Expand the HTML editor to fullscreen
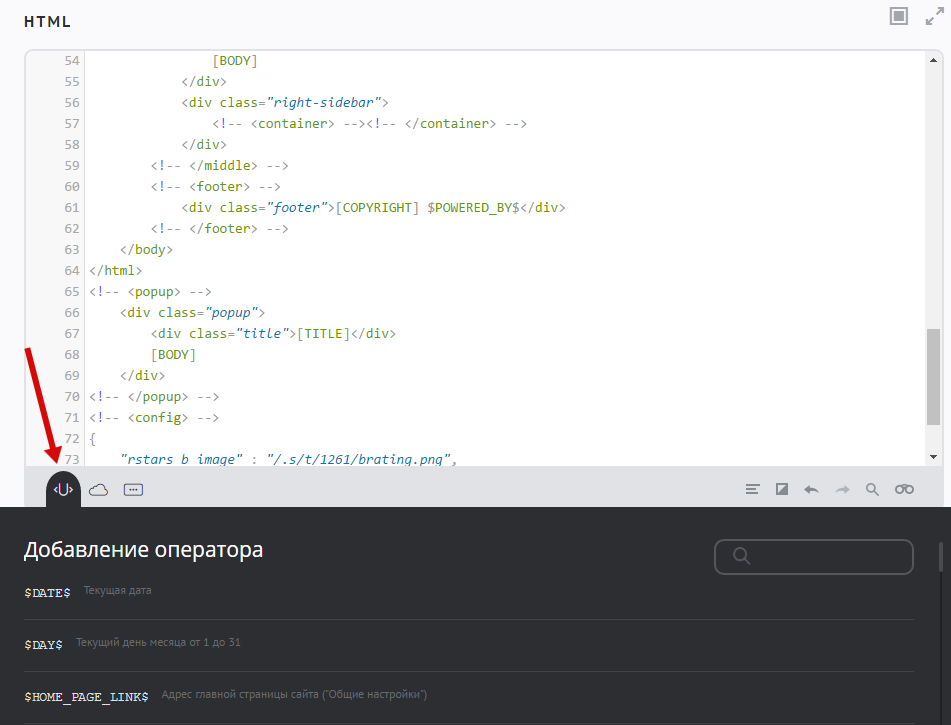 pos(934,16)
